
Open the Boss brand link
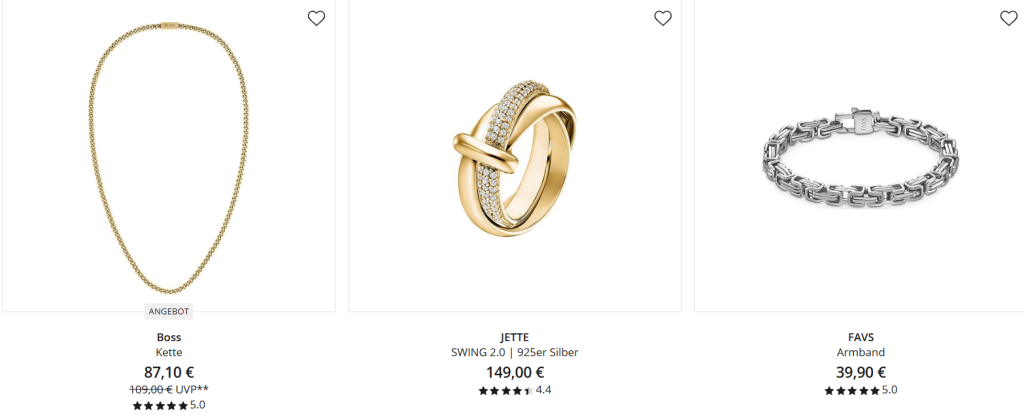tap(168, 337)
